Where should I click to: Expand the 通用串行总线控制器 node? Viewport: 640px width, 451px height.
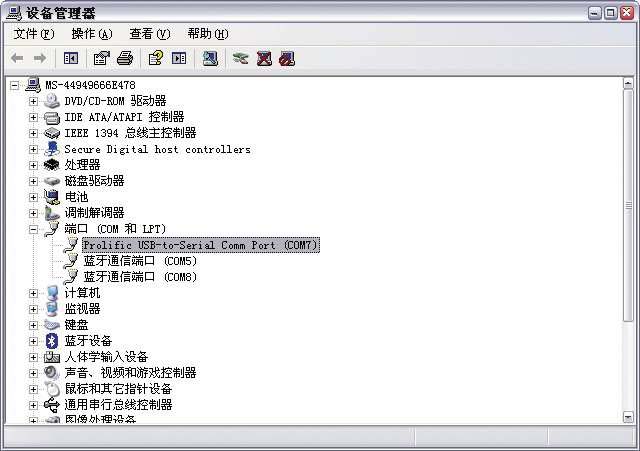(33, 405)
